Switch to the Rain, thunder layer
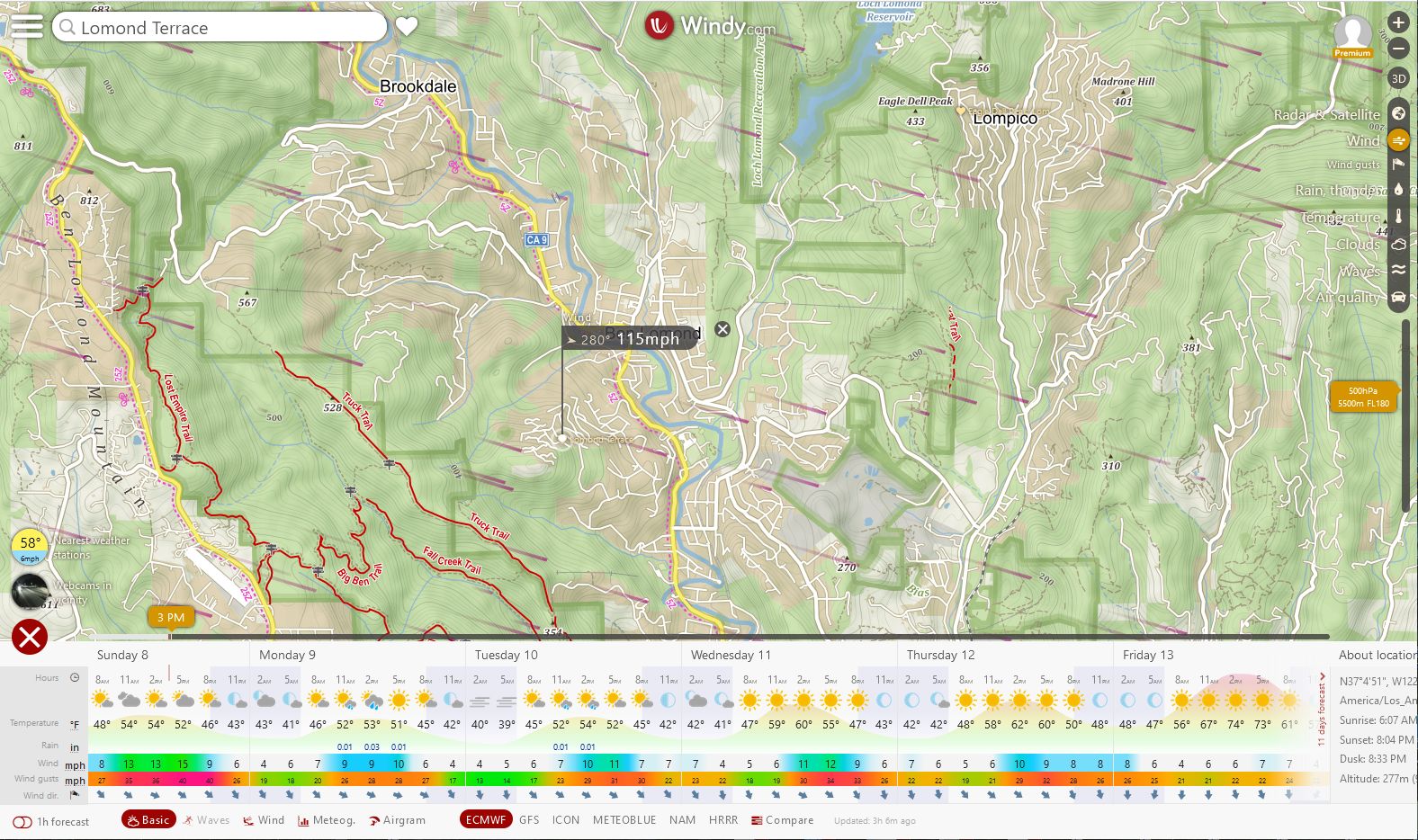This screenshot has width=1418, height=840. (1398, 190)
